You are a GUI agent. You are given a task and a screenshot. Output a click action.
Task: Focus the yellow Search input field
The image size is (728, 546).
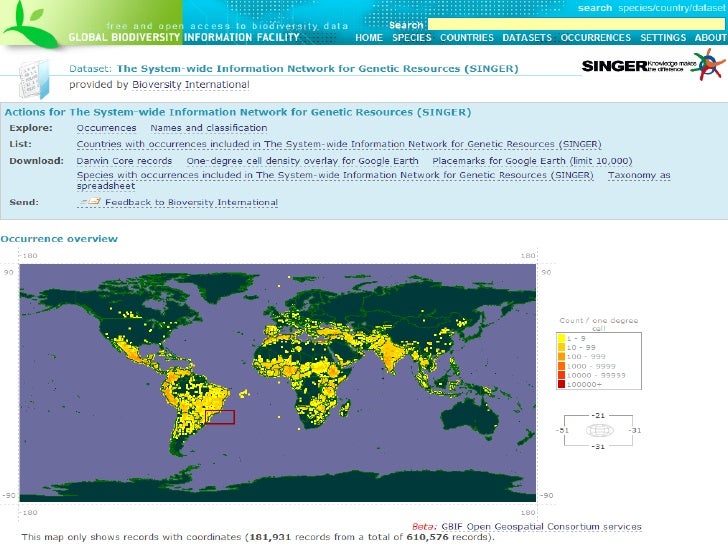(576, 25)
